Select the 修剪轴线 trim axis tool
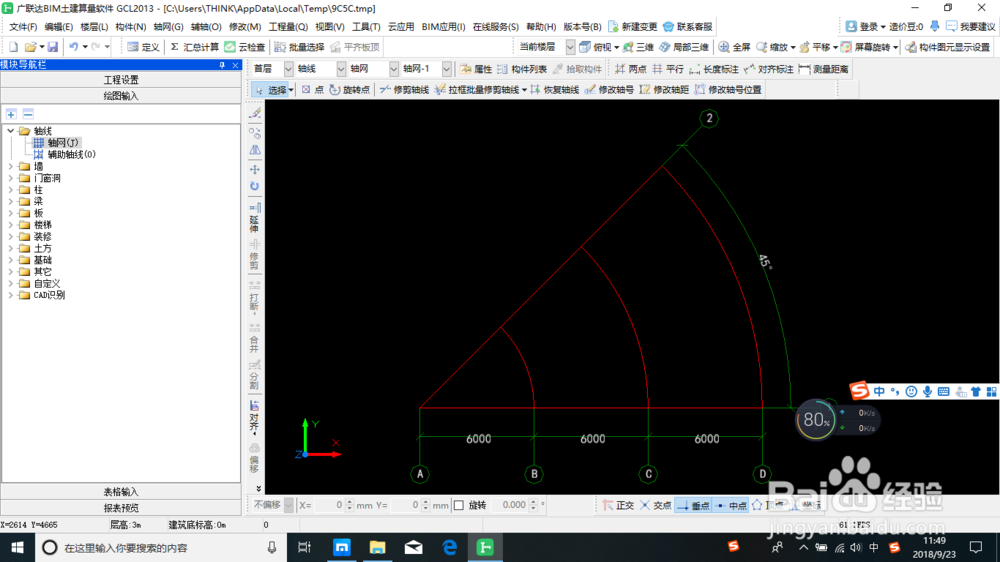1000x562 pixels. pyautogui.click(x=404, y=90)
